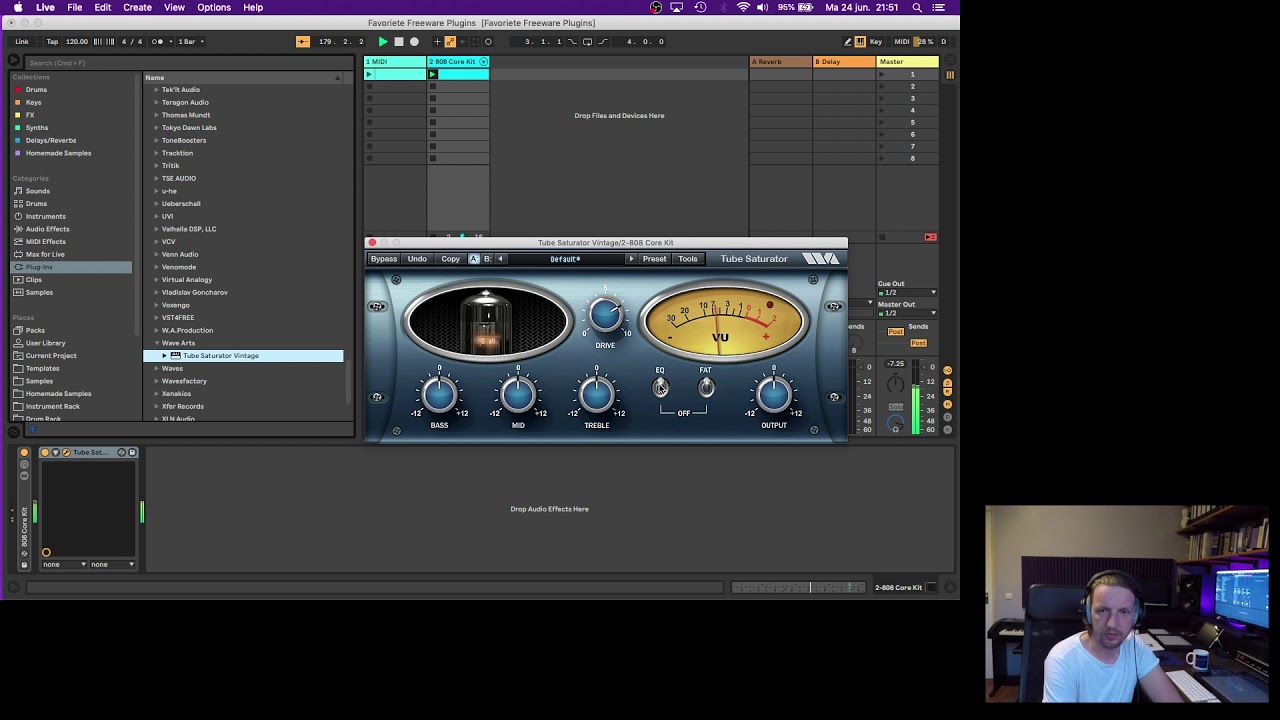
Task: Click the Spotlight search icon
Action: pos(917,7)
